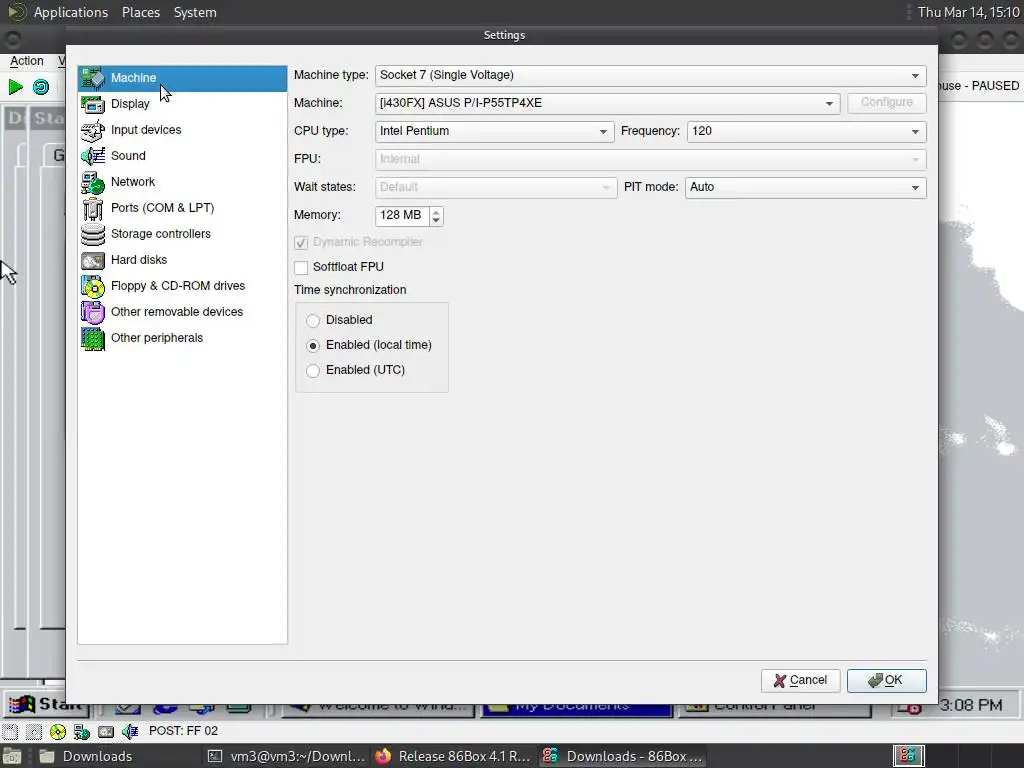
Task: Click the Cancel button
Action: pos(801,680)
